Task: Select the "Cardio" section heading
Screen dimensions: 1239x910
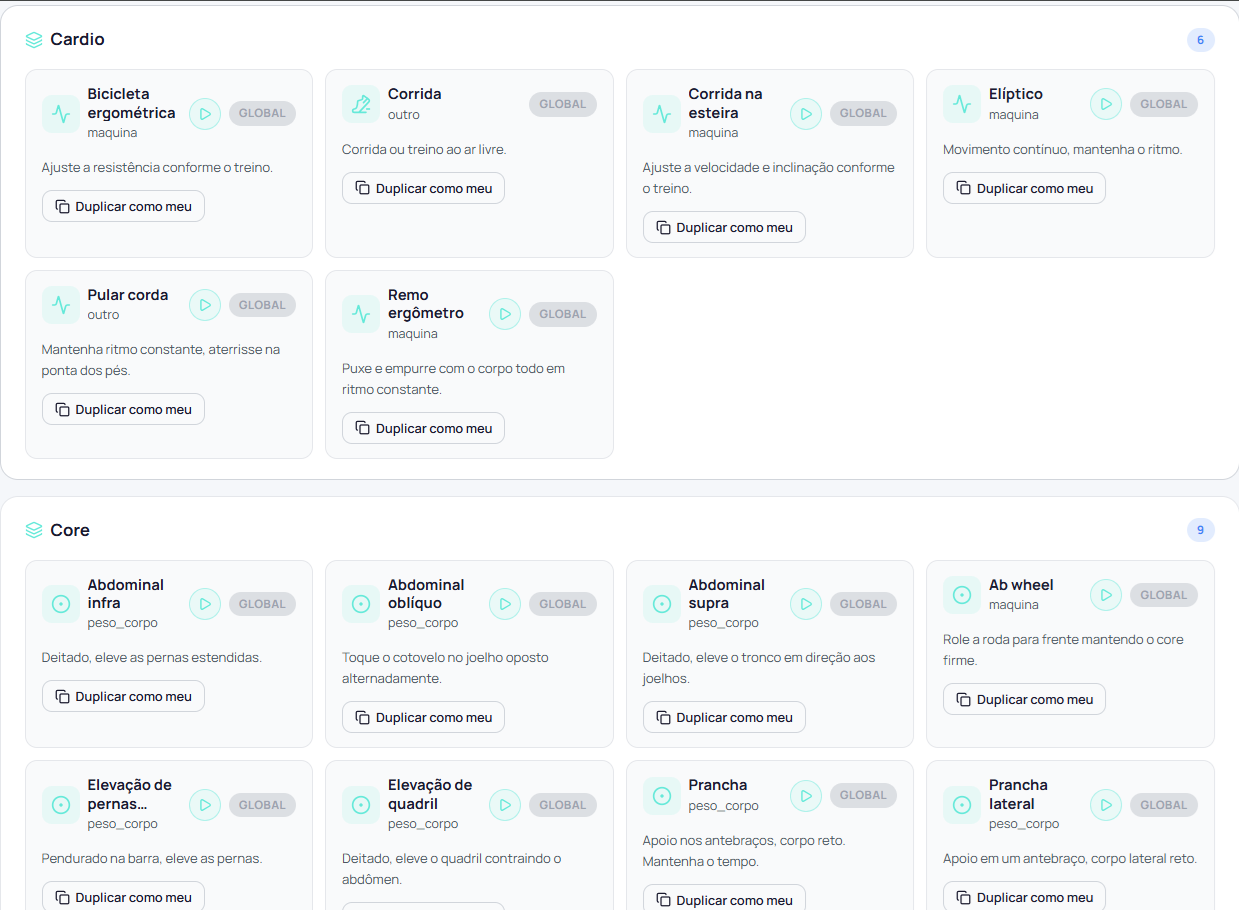Action: point(77,40)
